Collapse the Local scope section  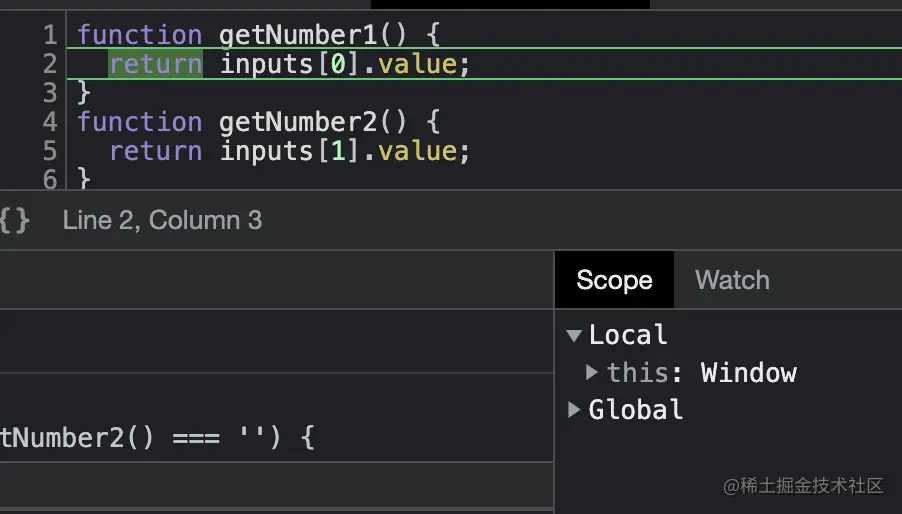pyautogui.click(x=574, y=335)
